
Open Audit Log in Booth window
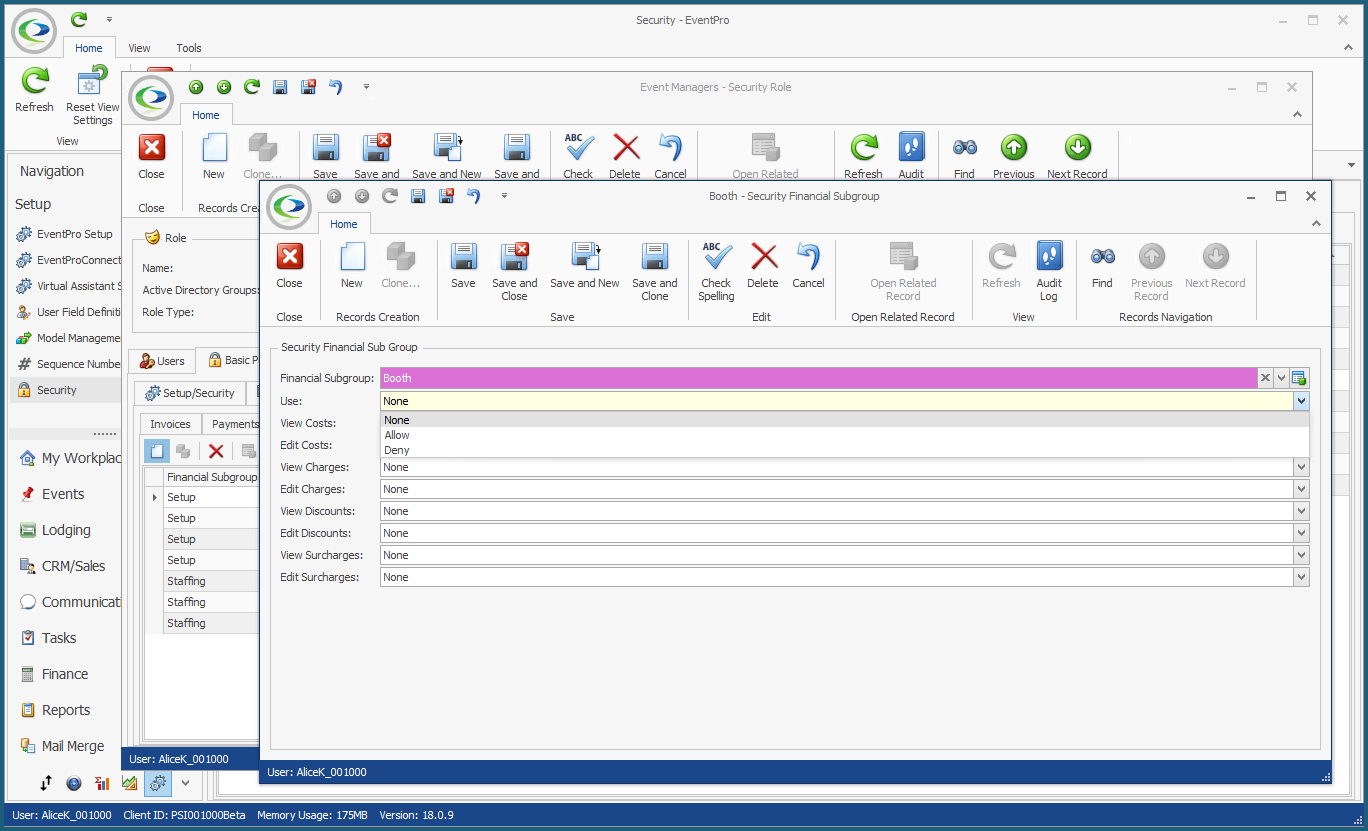(x=1049, y=271)
